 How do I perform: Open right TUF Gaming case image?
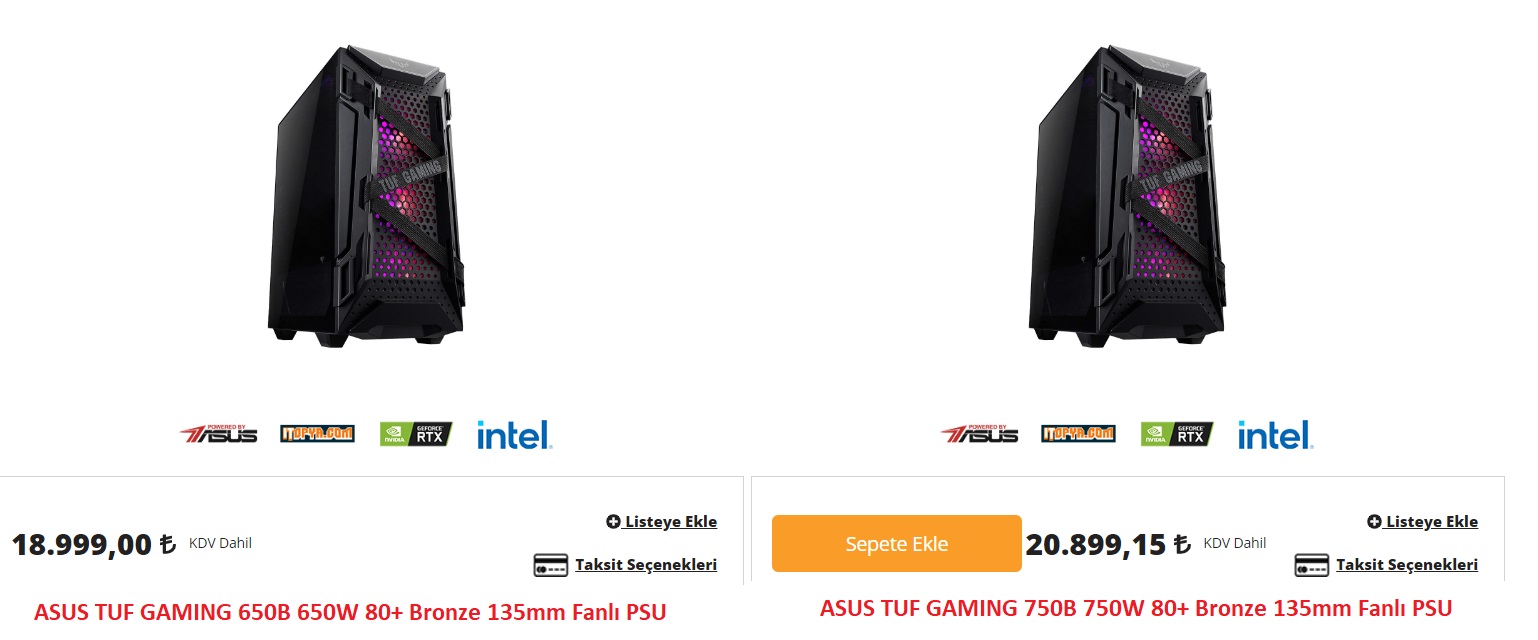[1127, 196]
